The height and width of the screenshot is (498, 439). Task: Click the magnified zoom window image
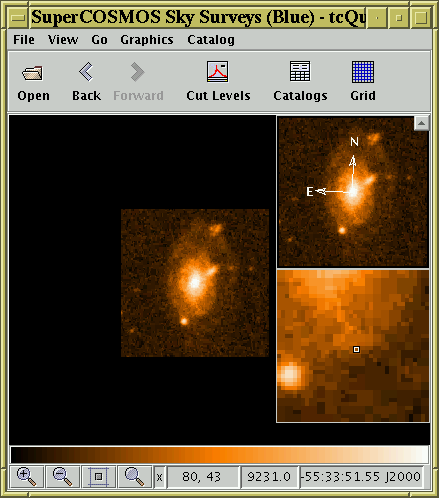coord(353,346)
